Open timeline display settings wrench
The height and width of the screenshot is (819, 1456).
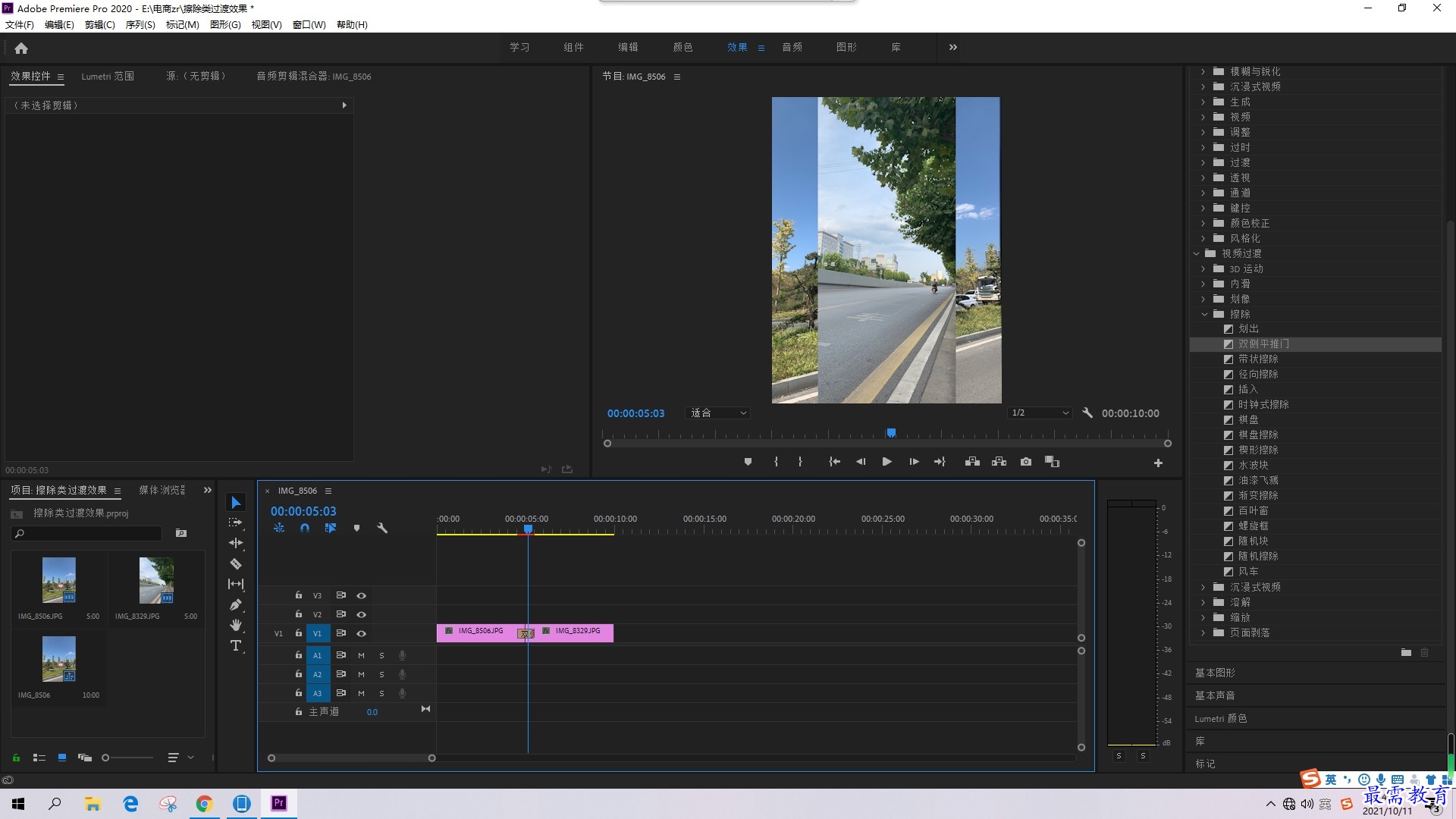[x=382, y=528]
